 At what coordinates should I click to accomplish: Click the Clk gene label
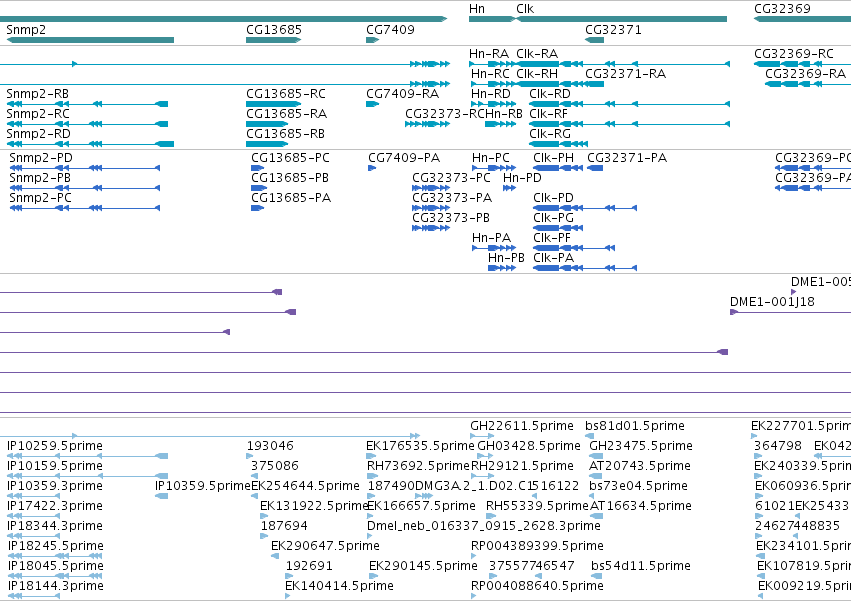pyautogui.click(x=525, y=9)
